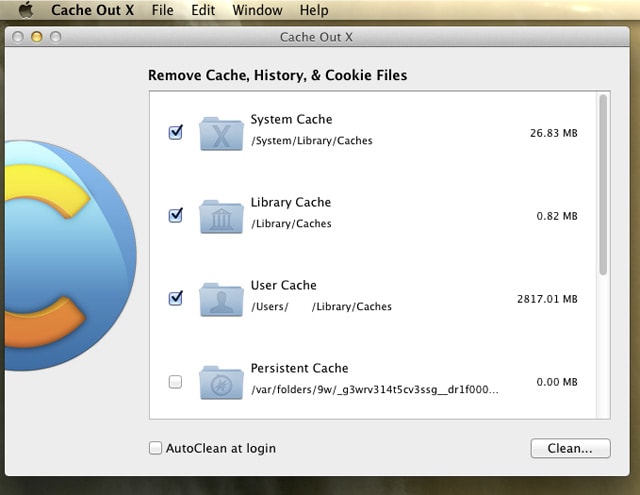This screenshot has height=495, width=640.
Task: Click the System Cache folder icon
Action: (x=221, y=133)
